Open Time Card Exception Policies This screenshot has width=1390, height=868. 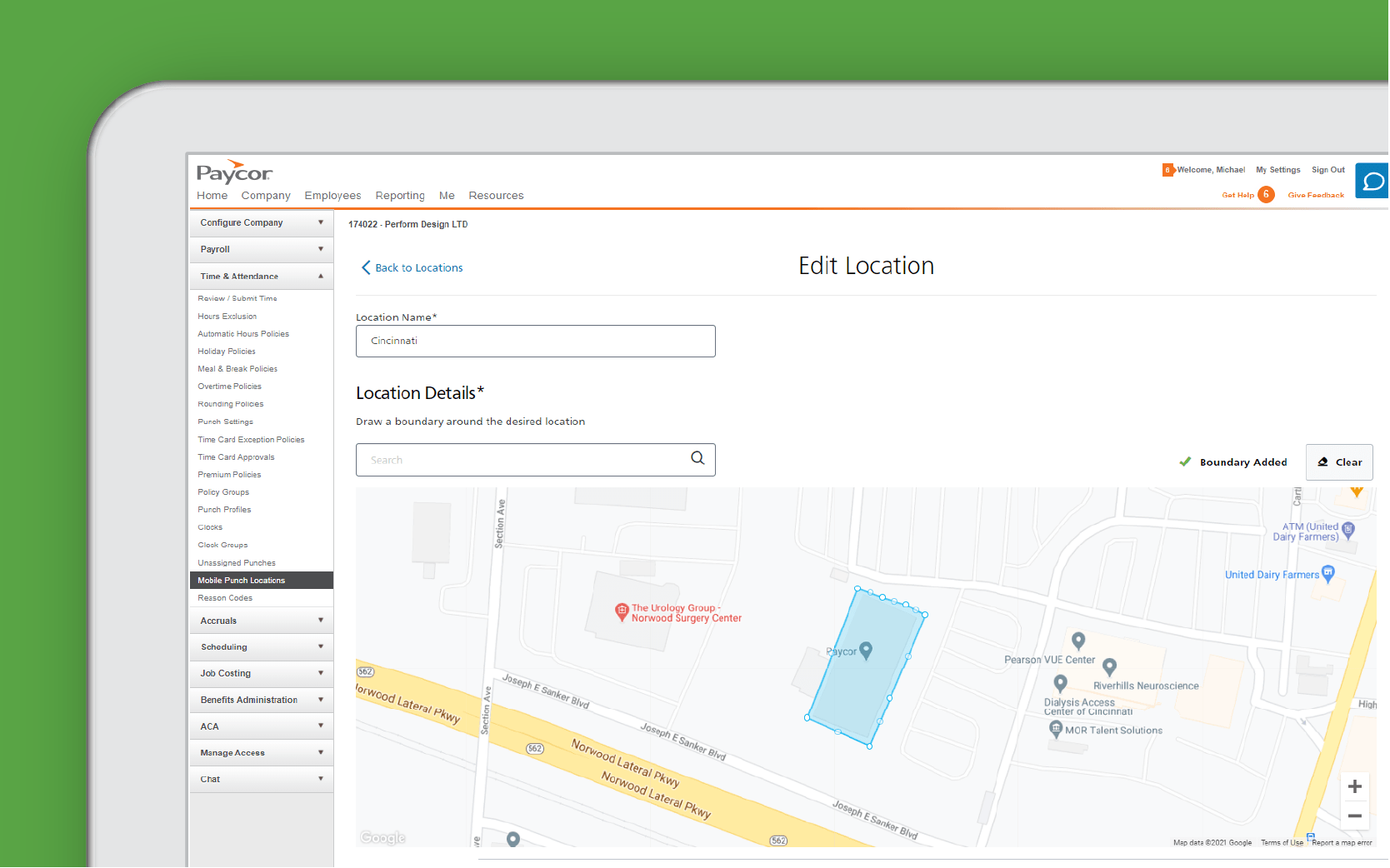point(251,440)
